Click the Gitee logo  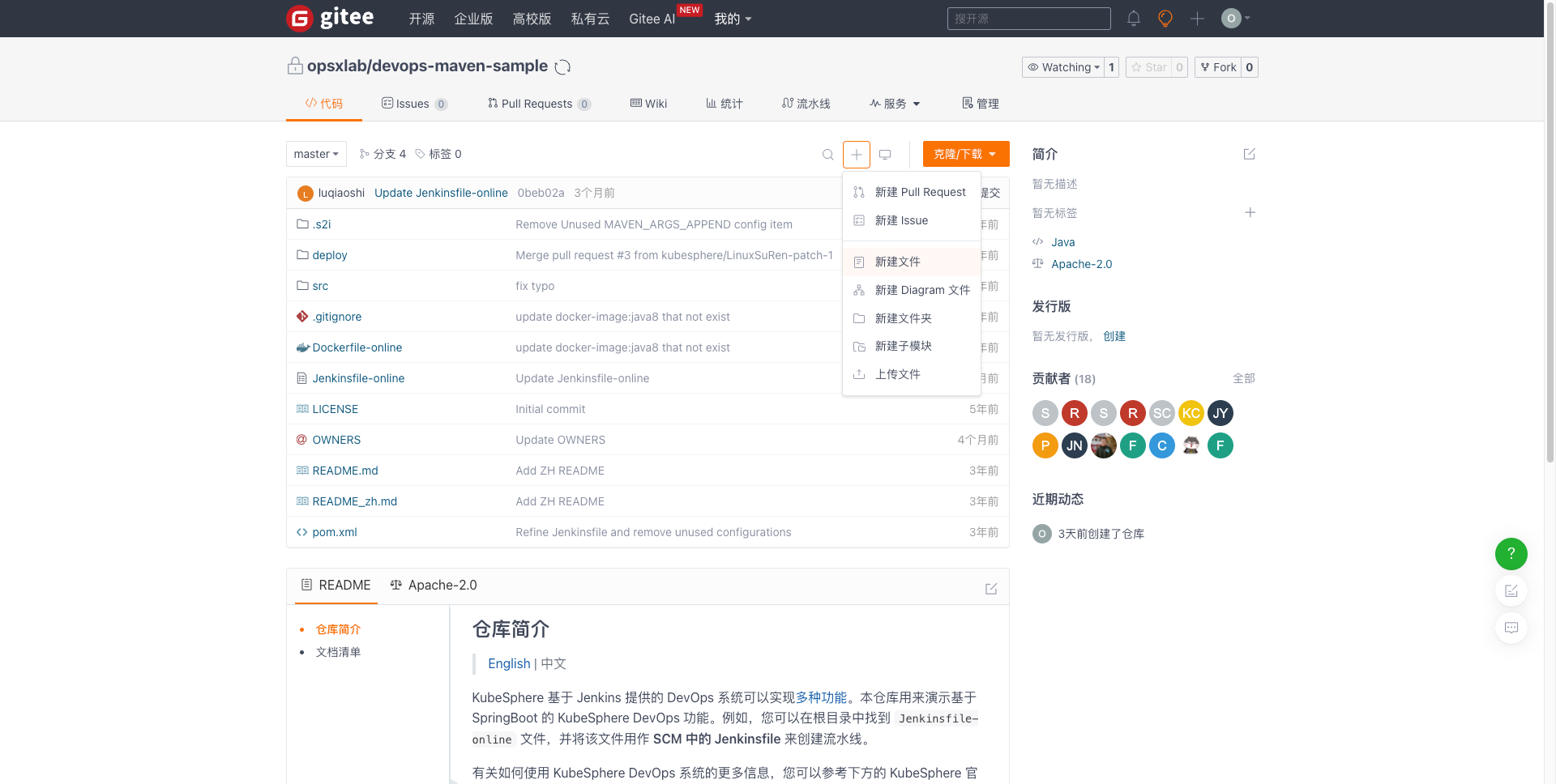330,18
